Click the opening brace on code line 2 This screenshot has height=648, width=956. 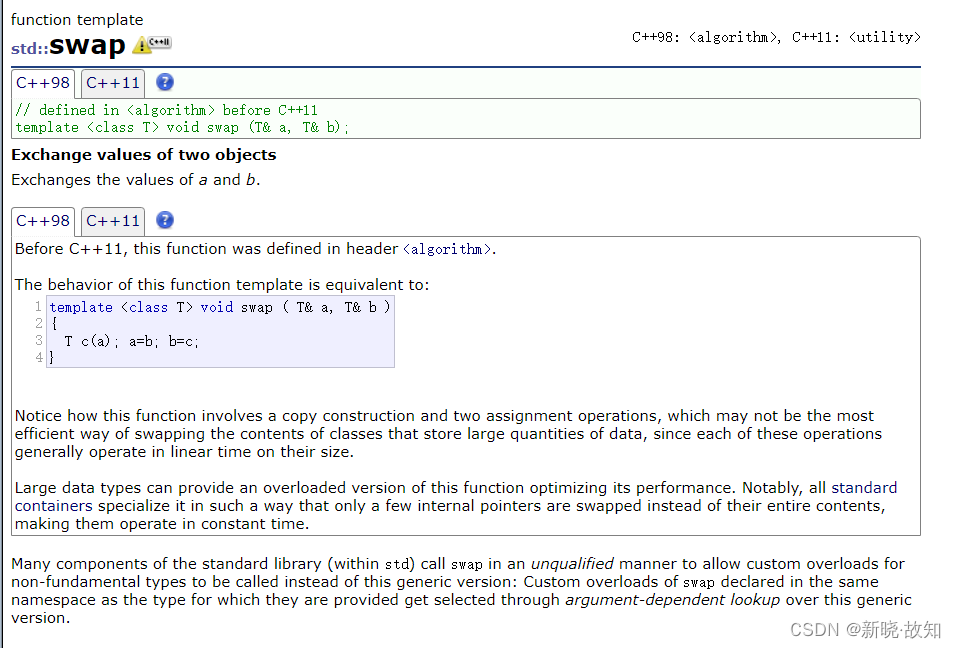(x=54, y=324)
